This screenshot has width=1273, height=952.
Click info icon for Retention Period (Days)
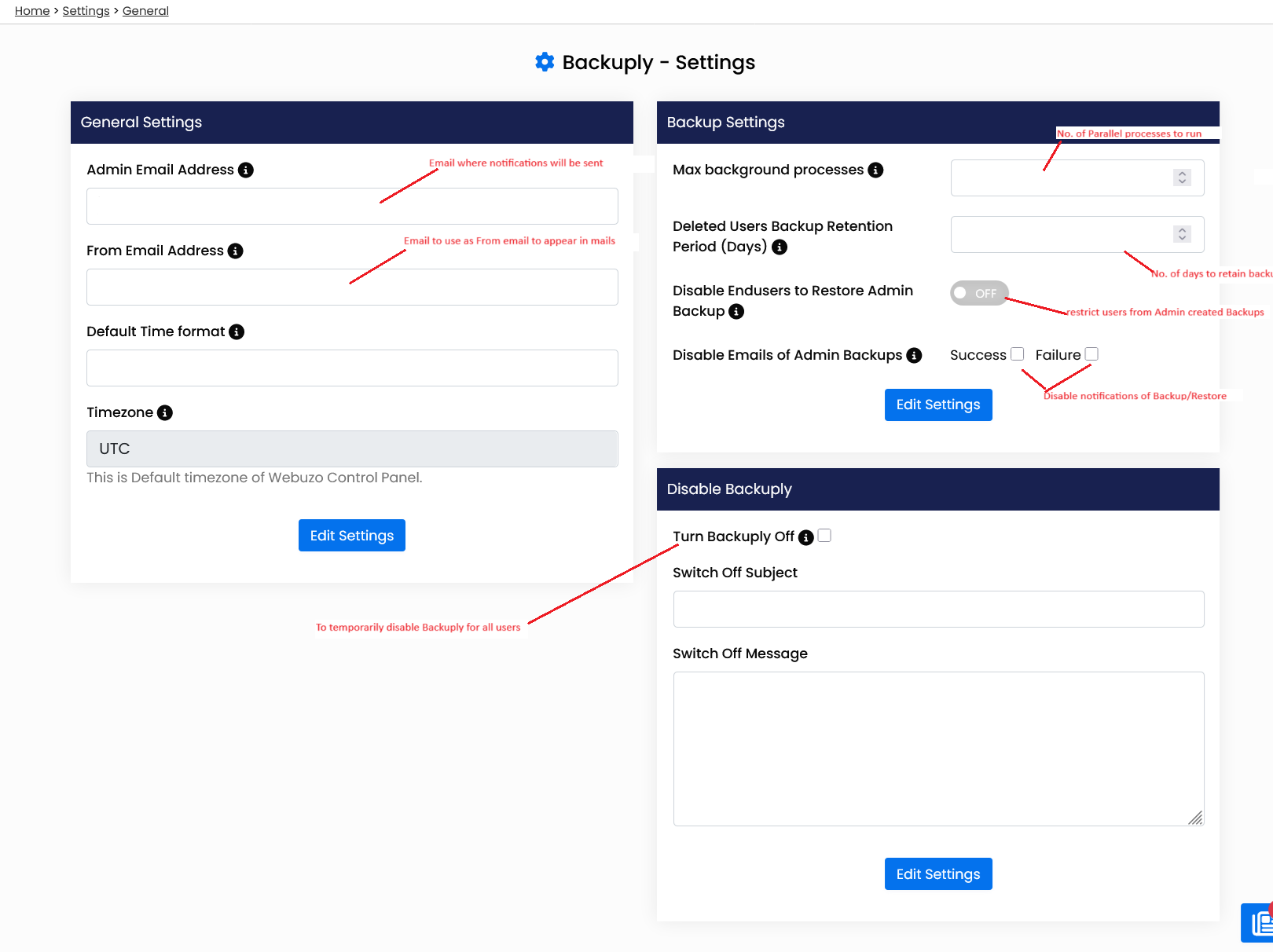pyautogui.click(x=780, y=247)
